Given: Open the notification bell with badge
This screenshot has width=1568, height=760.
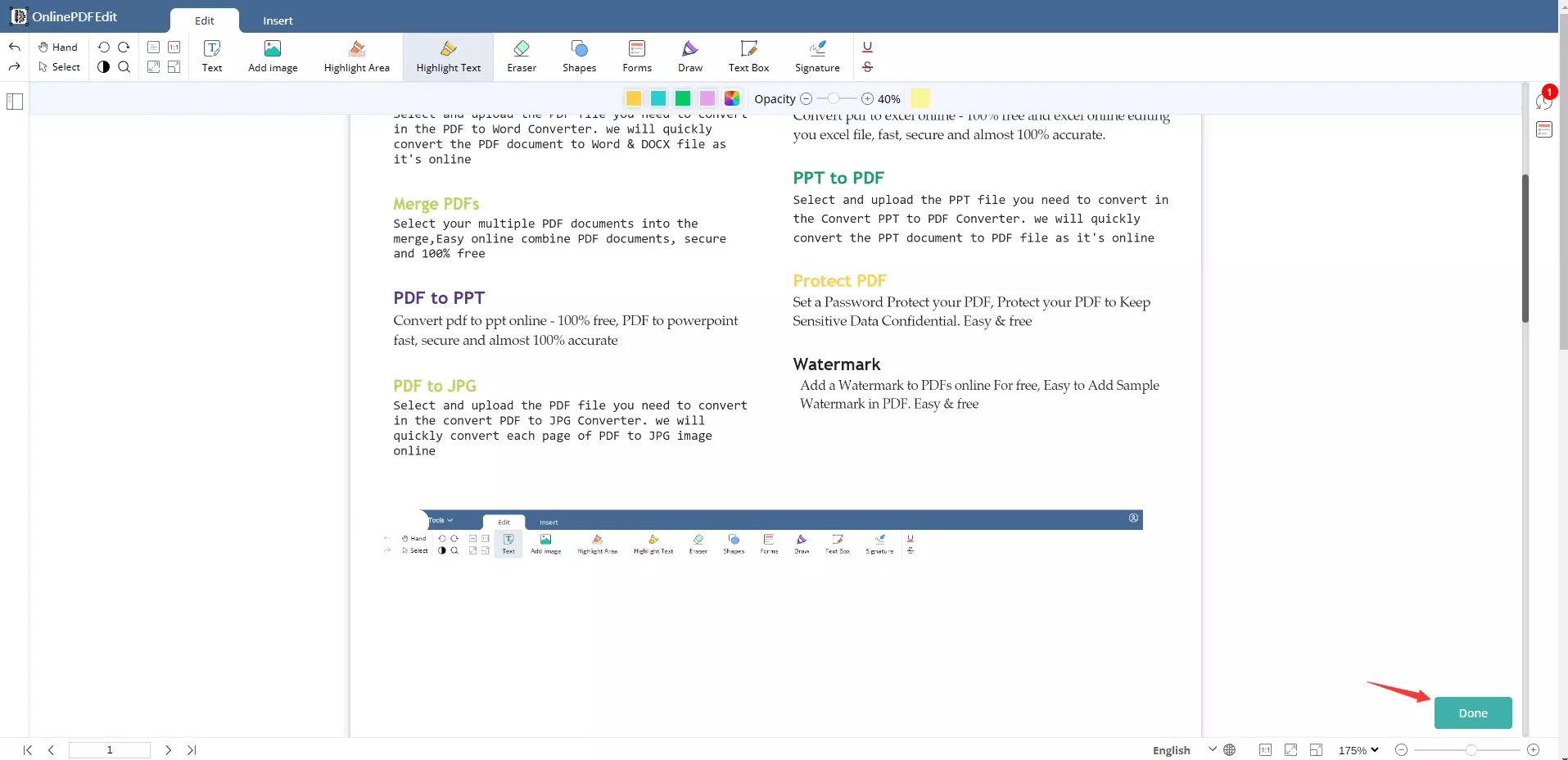Looking at the screenshot, I should 1545,100.
